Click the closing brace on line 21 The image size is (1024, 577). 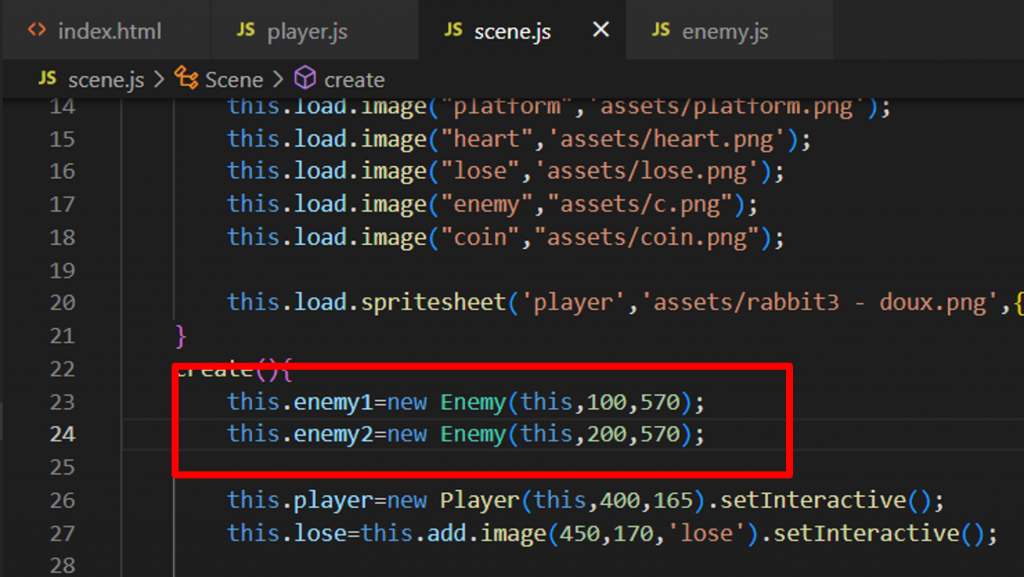[x=181, y=336]
